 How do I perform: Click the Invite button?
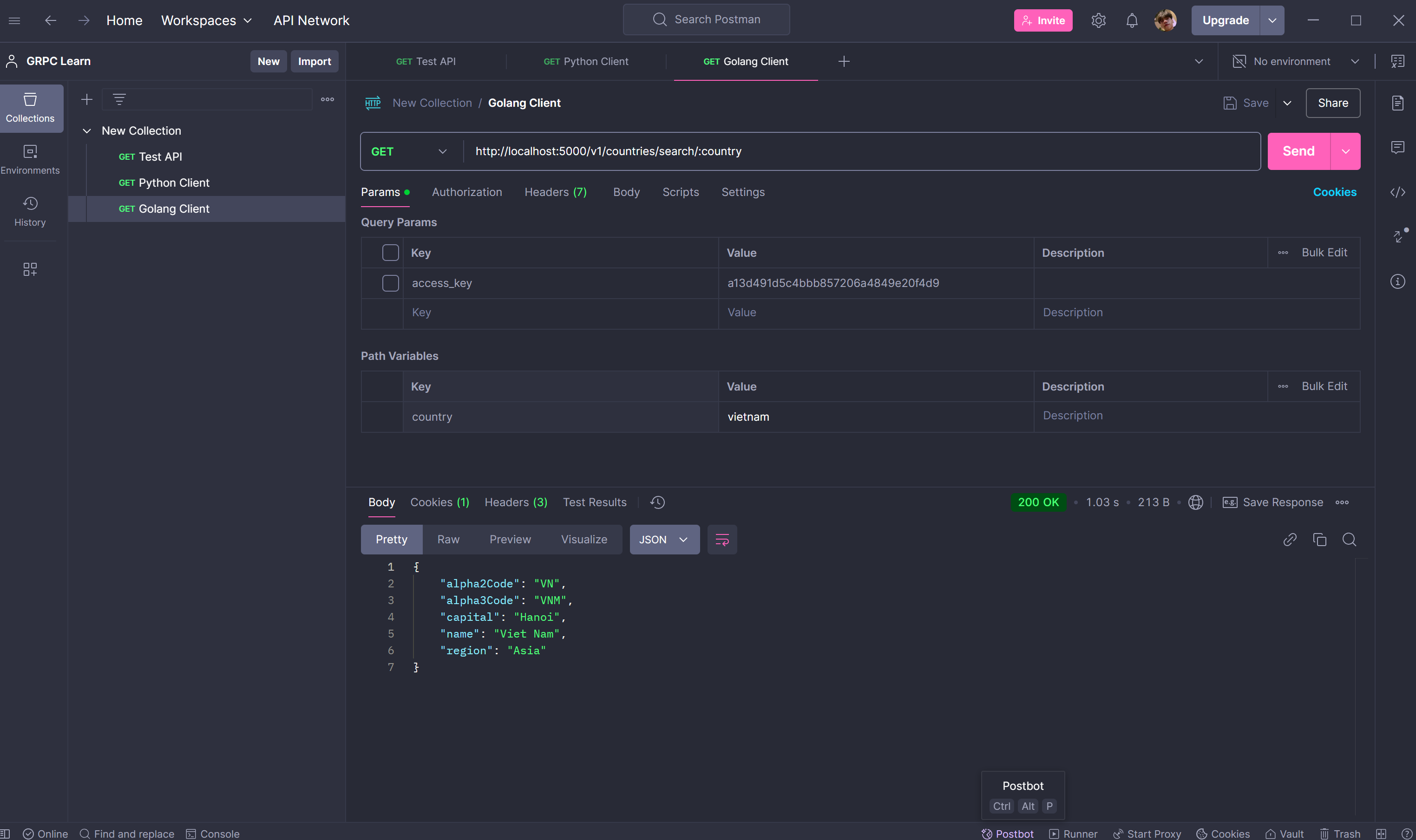[1043, 20]
